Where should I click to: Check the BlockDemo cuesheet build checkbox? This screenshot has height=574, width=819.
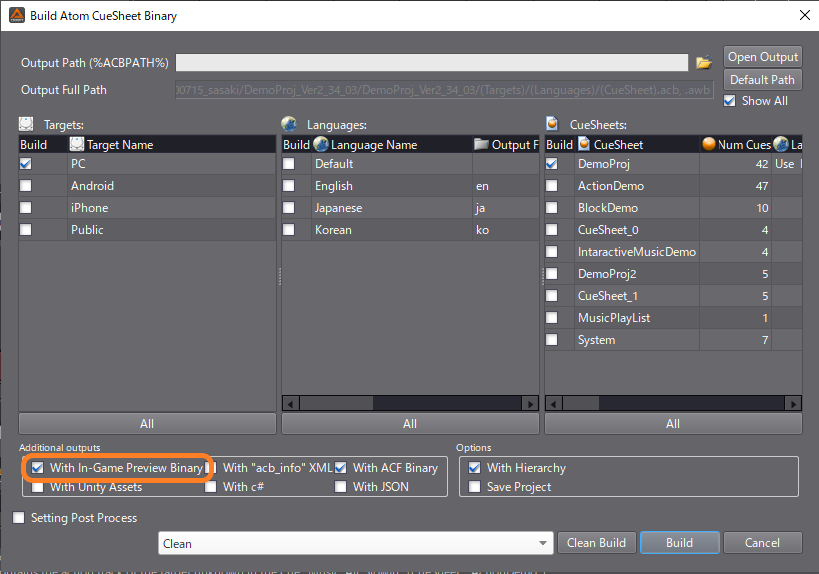[552, 208]
